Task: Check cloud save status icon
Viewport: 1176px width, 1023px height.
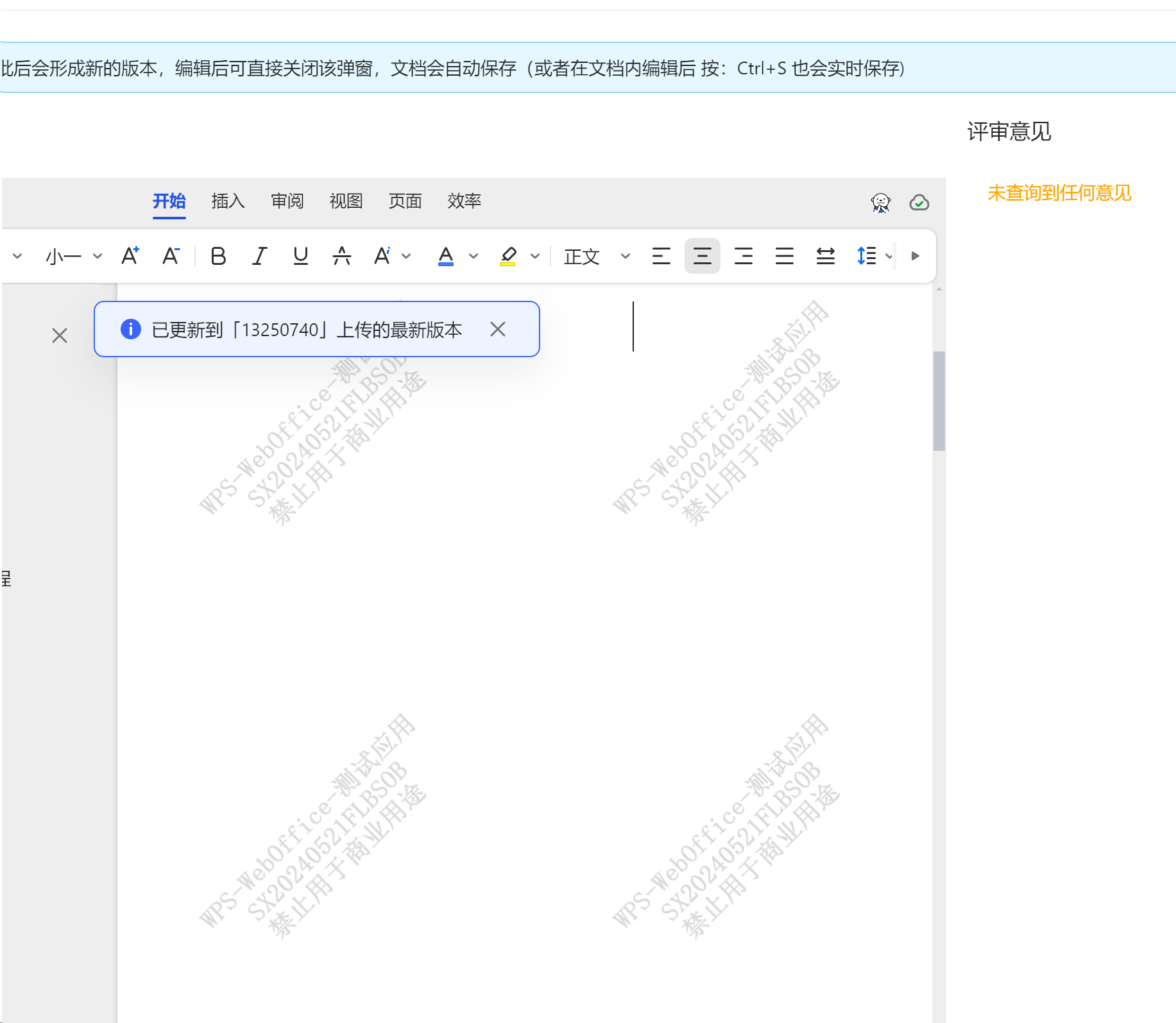Action: pyautogui.click(x=919, y=203)
